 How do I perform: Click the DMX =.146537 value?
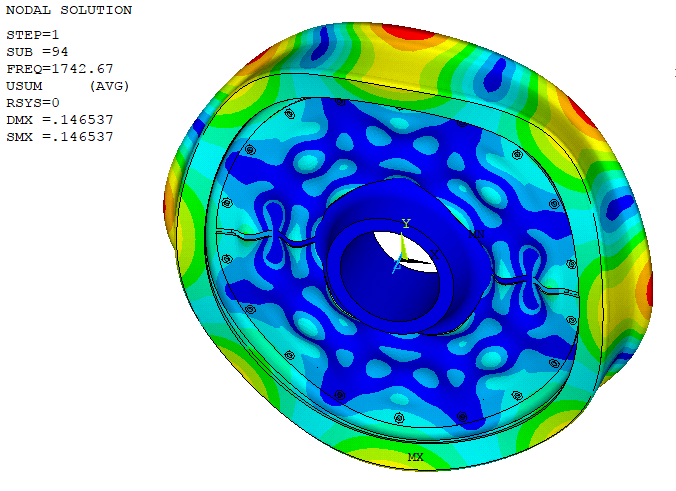60,120
